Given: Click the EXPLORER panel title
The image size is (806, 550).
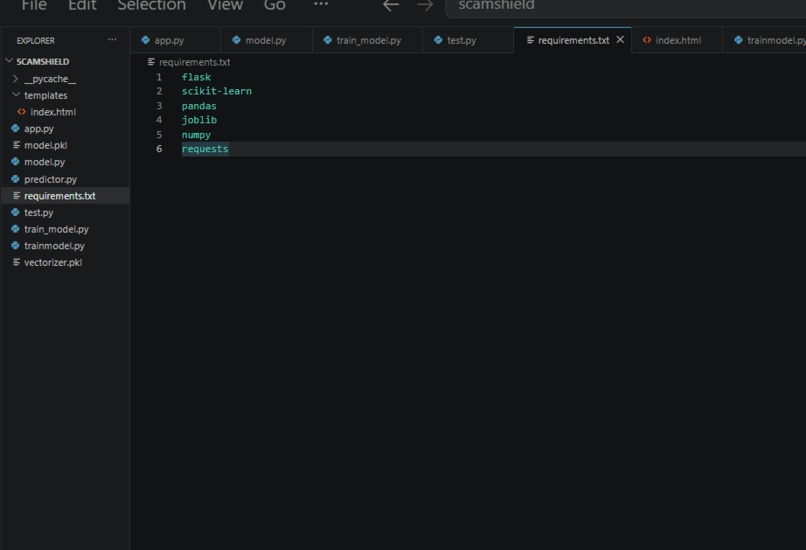Looking at the screenshot, I should coord(35,41).
